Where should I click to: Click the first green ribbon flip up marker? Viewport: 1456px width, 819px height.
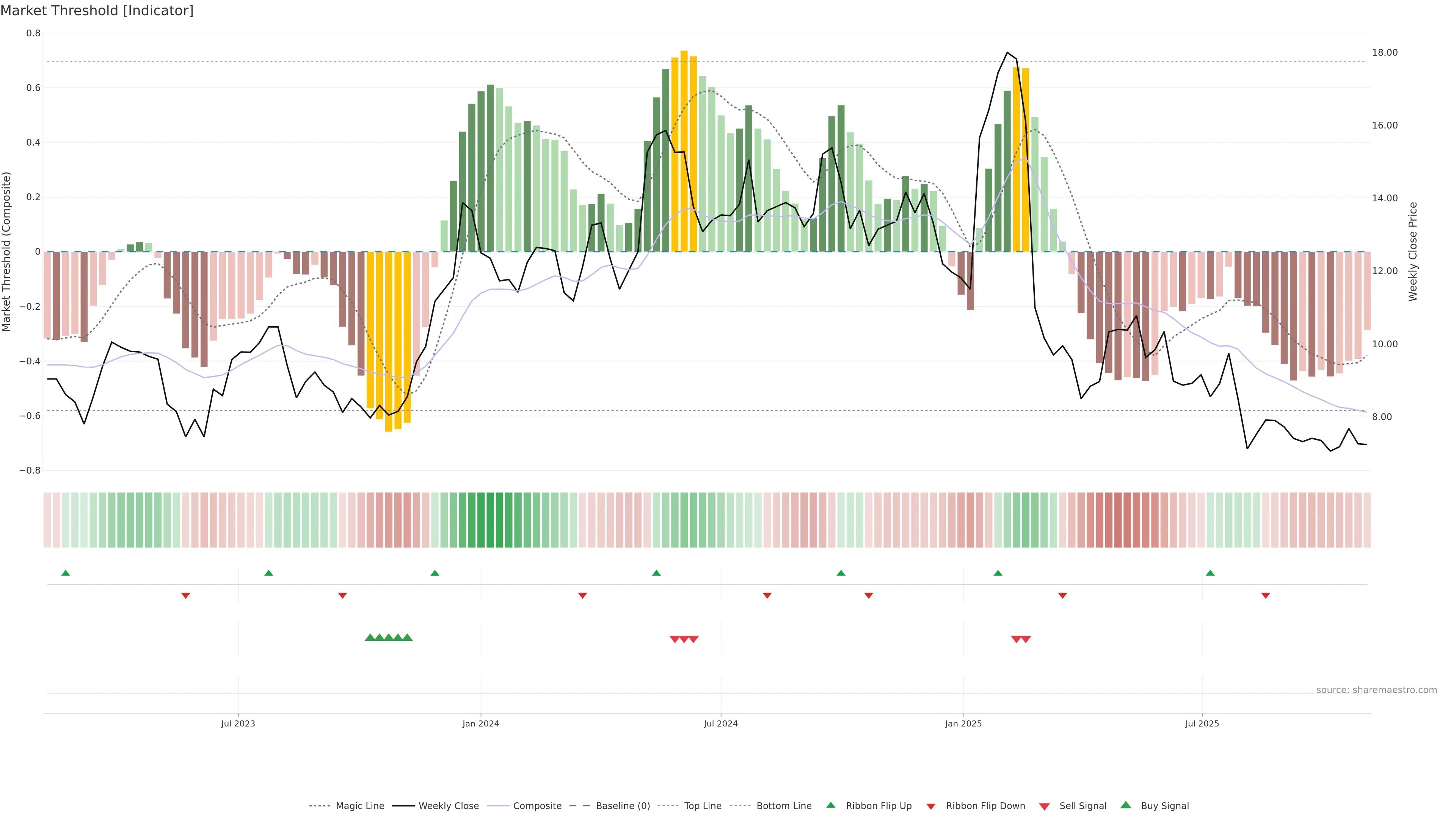click(66, 573)
